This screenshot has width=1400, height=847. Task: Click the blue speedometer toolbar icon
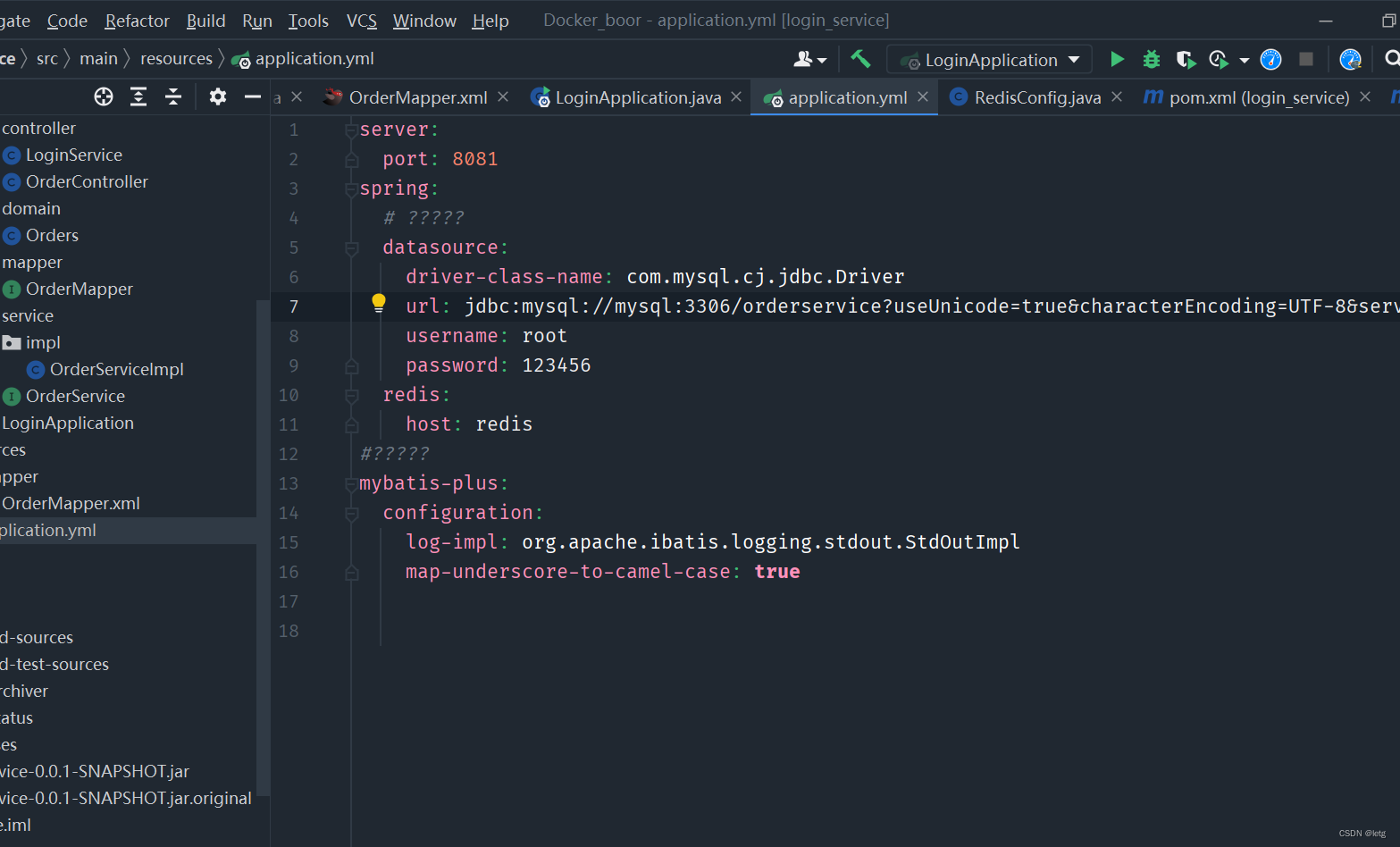pyautogui.click(x=1270, y=60)
